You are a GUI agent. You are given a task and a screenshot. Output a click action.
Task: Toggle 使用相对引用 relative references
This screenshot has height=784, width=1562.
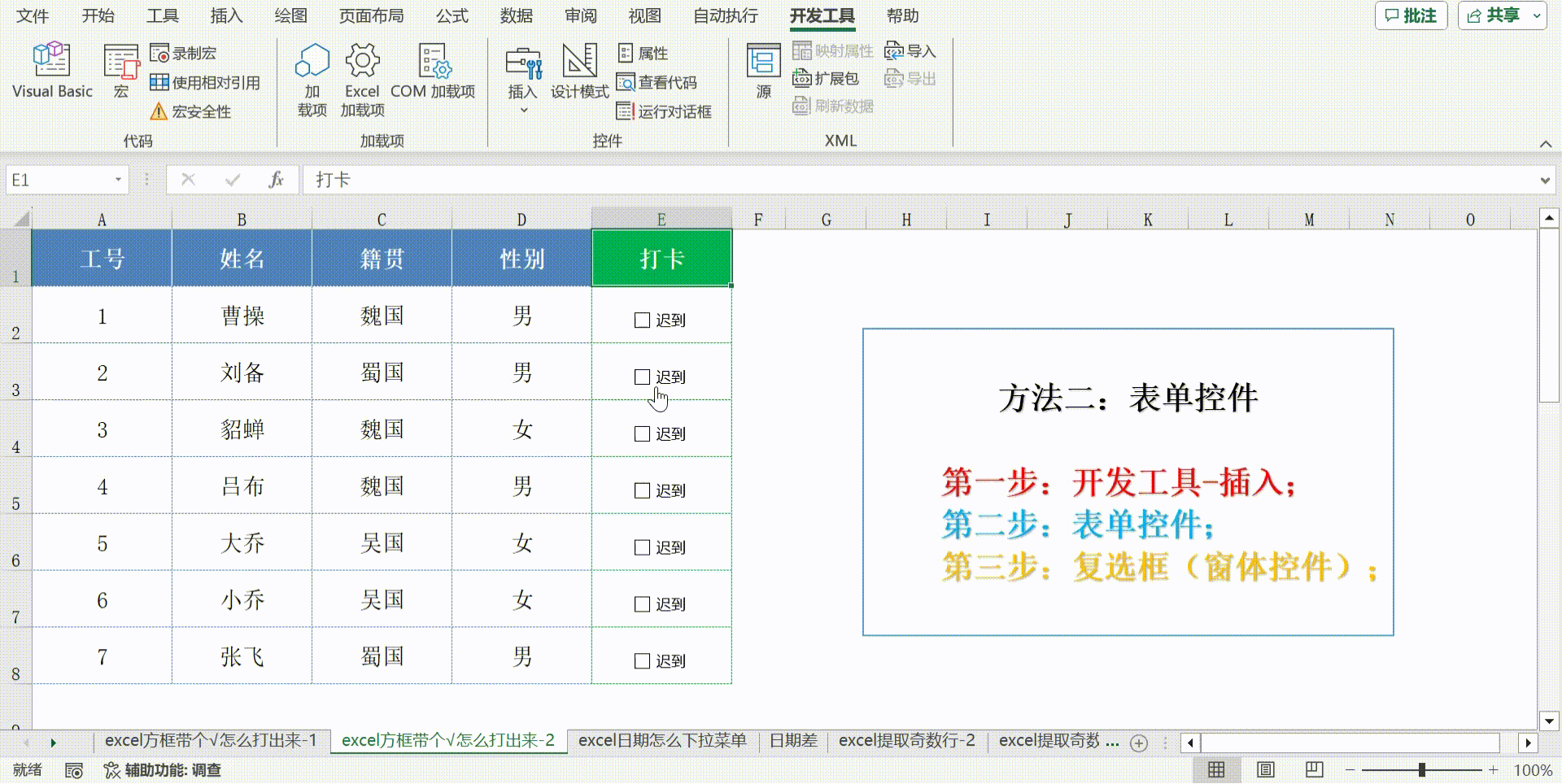(205, 83)
